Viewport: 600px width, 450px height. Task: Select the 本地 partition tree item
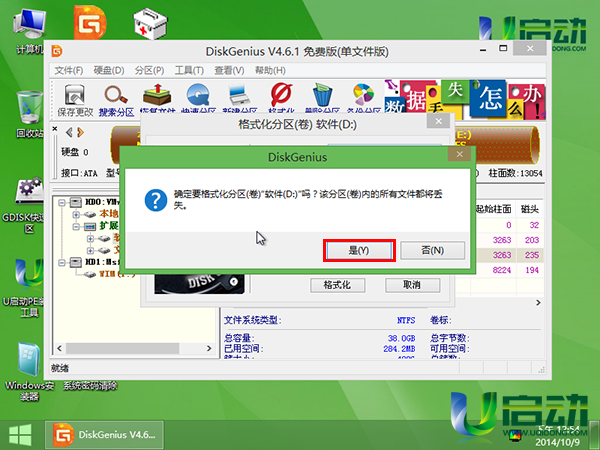click(x=109, y=214)
